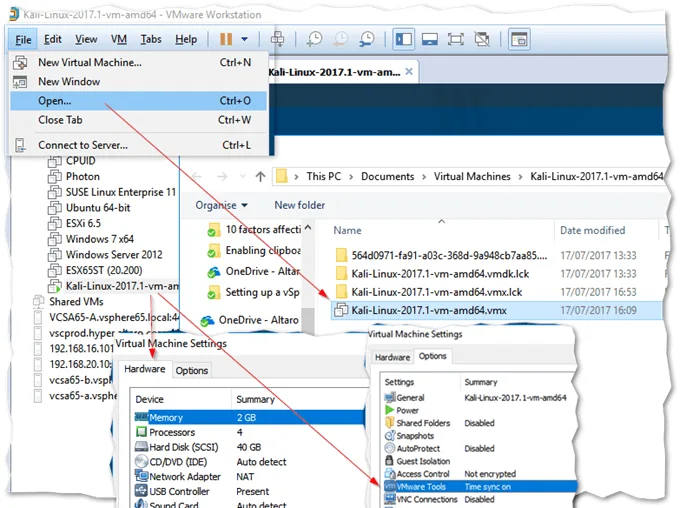
Task: Select Windows Server 2012 VM
Action: (114, 255)
